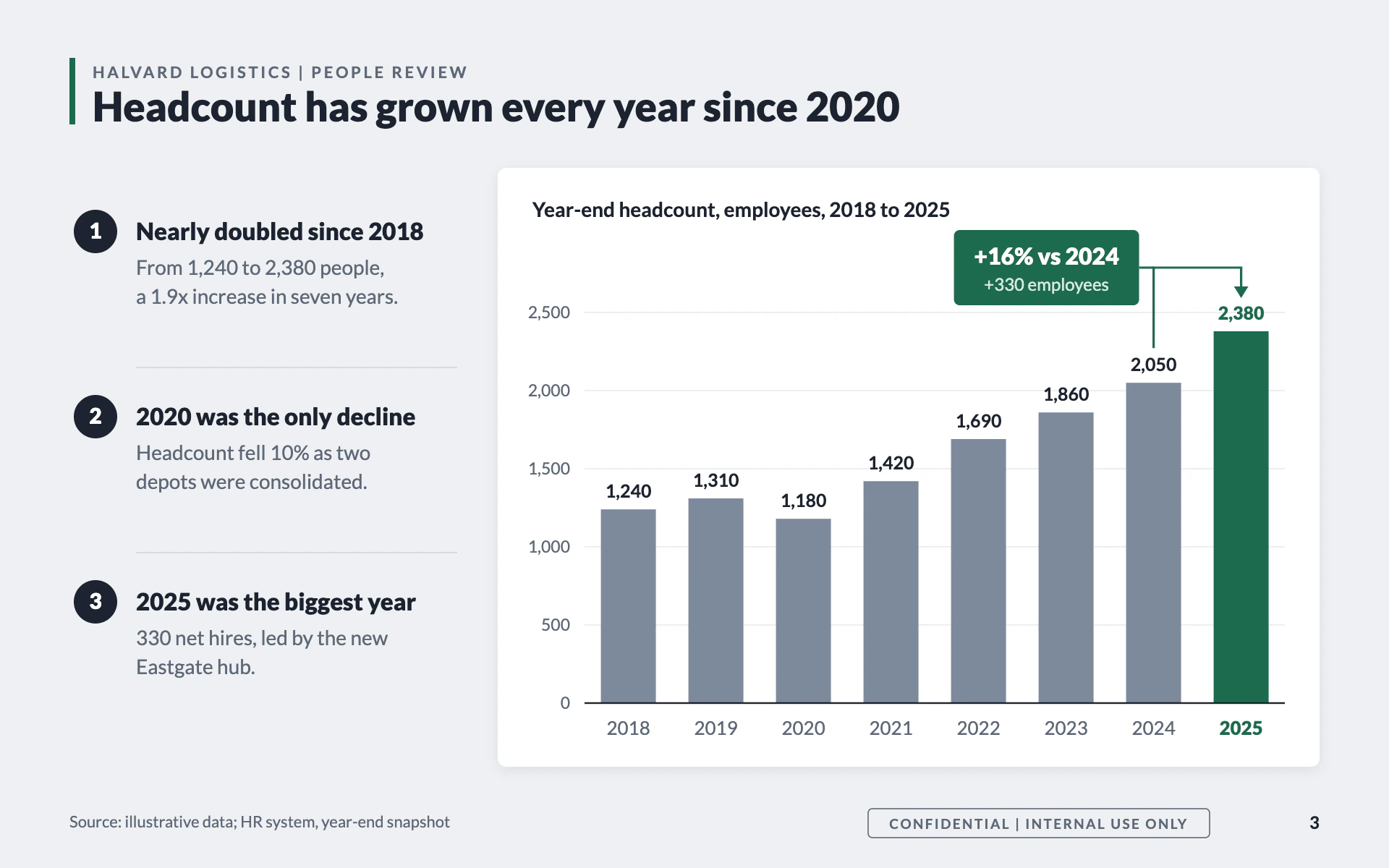Screen dimensions: 1389x868
Task: Click the number 2 circle badge
Action: click(x=95, y=417)
